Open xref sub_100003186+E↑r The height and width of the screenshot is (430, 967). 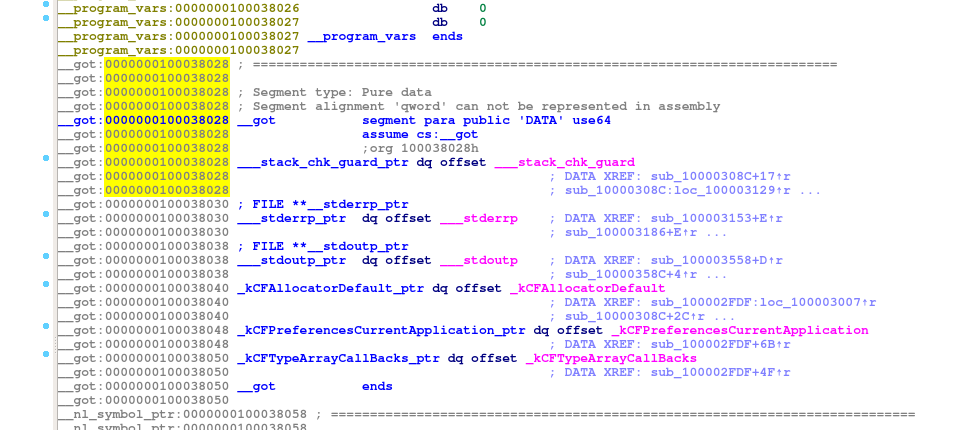pyautogui.click(x=631, y=233)
